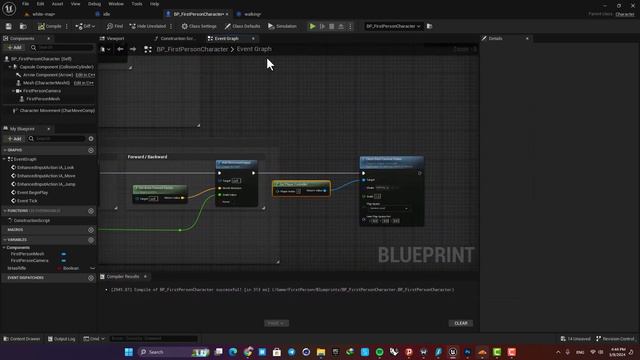This screenshot has width=640, height=360.
Task: Open the Tools menu
Action: pos(137,4)
